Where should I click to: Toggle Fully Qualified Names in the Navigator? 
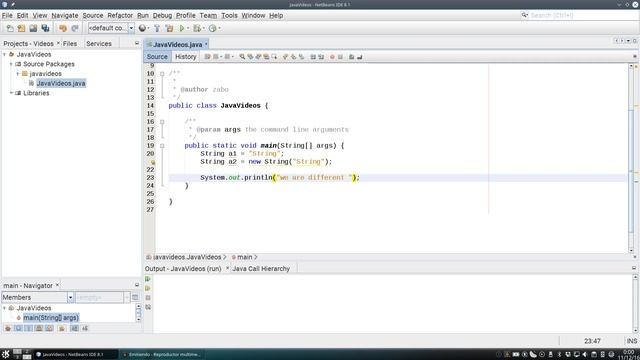click(x=62, y=328)
